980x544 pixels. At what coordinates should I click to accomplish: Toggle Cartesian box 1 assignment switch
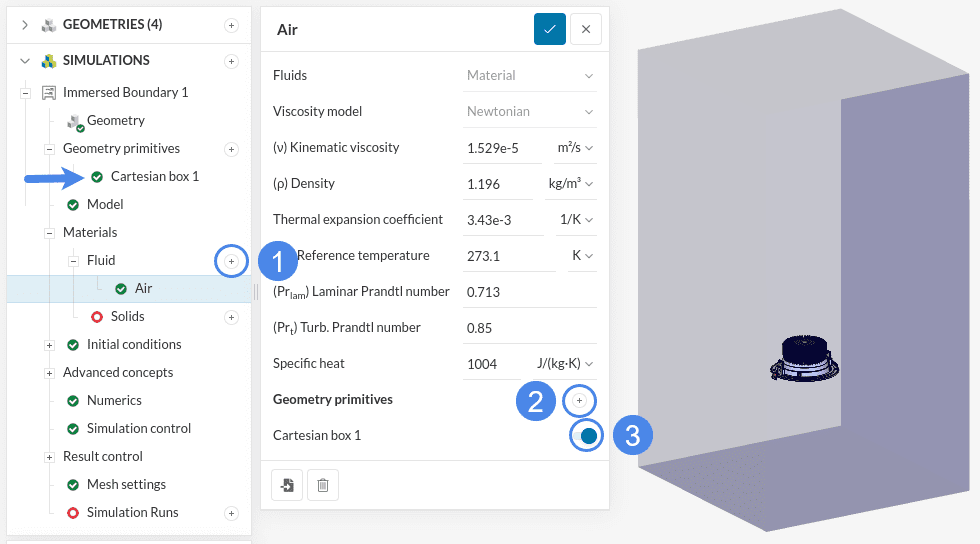[588, 436]
